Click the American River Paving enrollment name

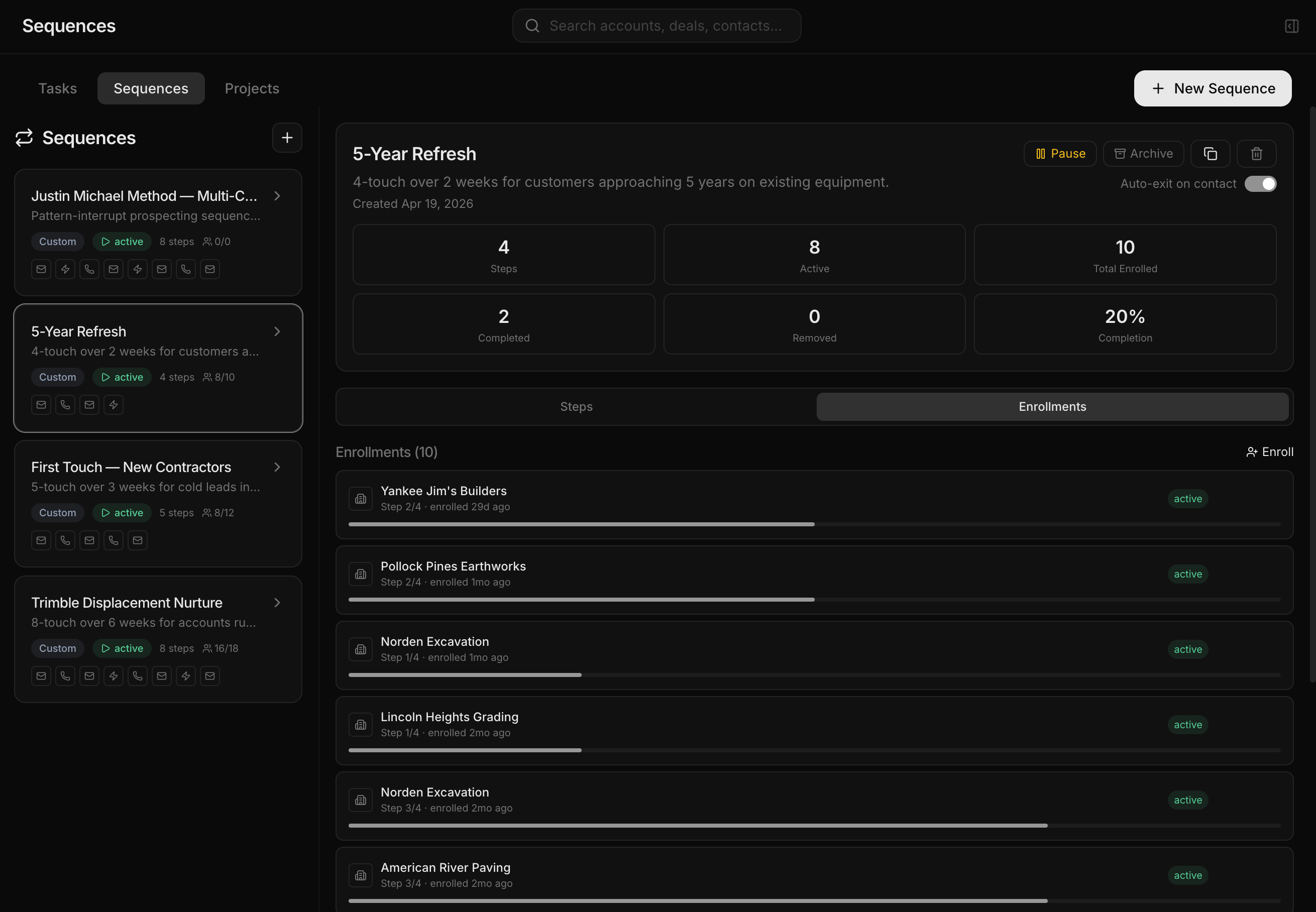pyautogui.click(x=445, y=867)
